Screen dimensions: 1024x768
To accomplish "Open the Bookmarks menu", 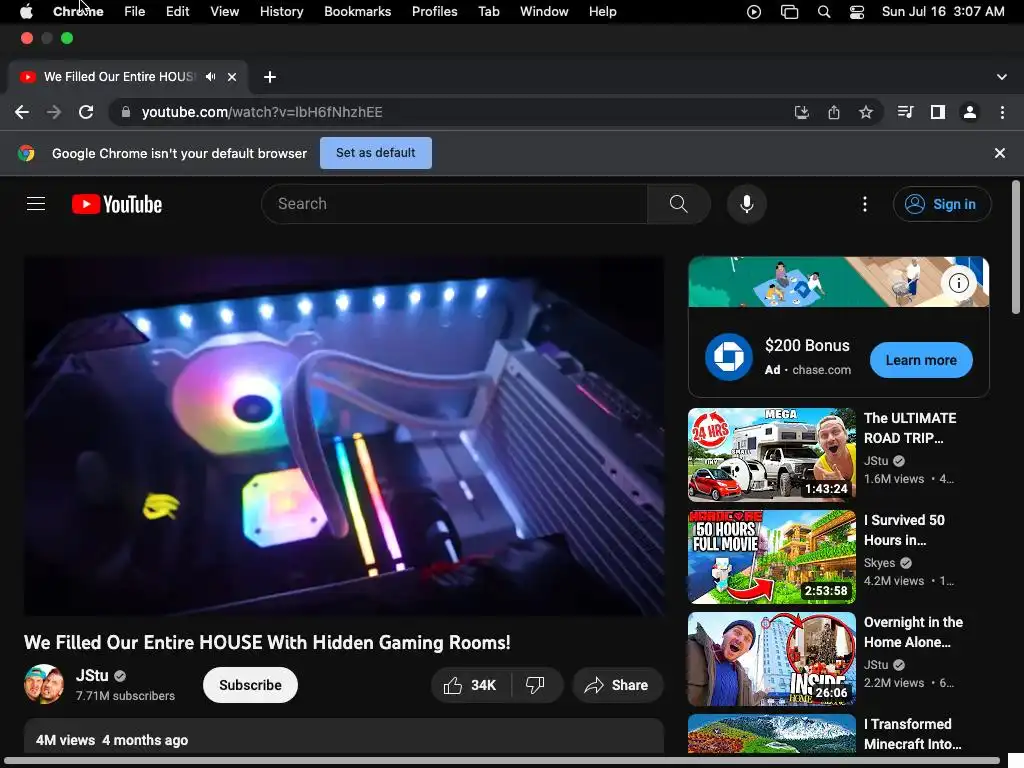I will (x=357, y=11).
